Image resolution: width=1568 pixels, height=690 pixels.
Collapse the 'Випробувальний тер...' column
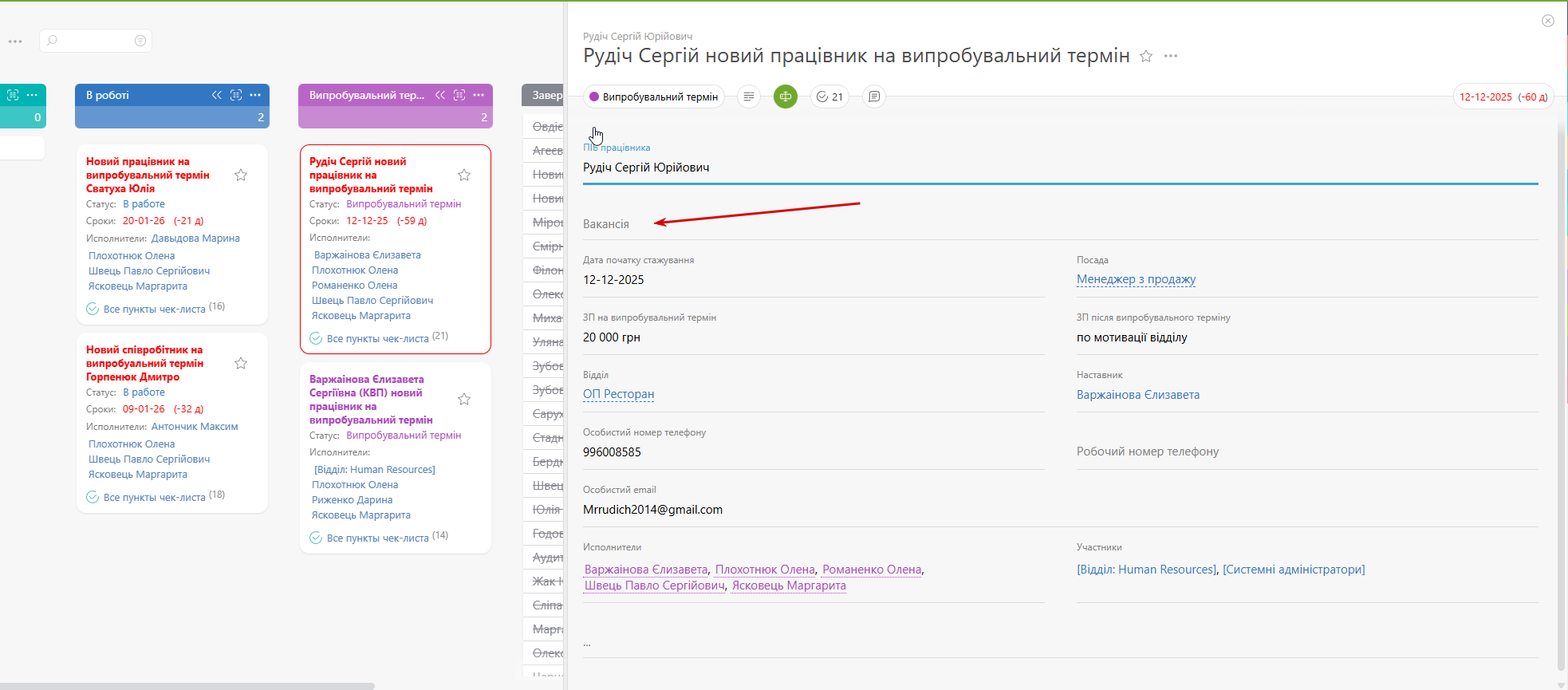point(440,95)
